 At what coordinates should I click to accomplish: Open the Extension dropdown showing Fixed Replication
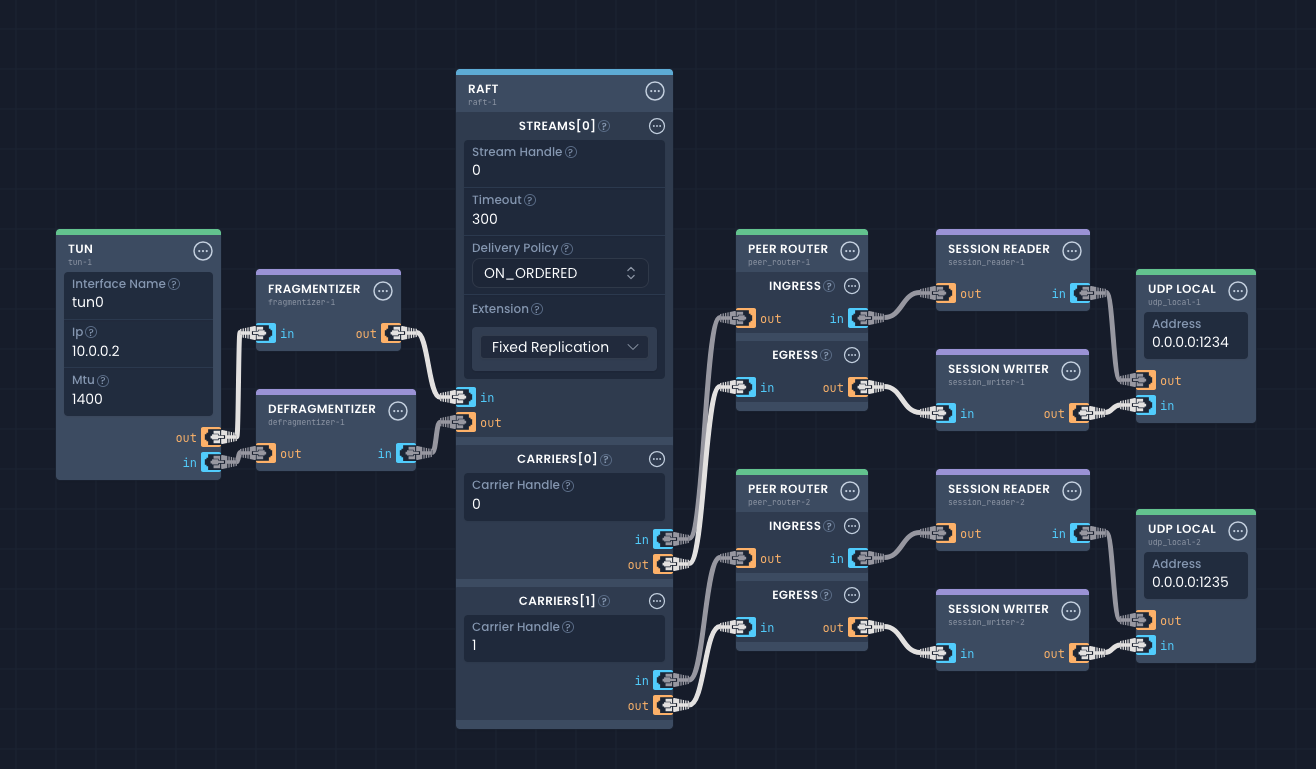click(x=563, y=346)
